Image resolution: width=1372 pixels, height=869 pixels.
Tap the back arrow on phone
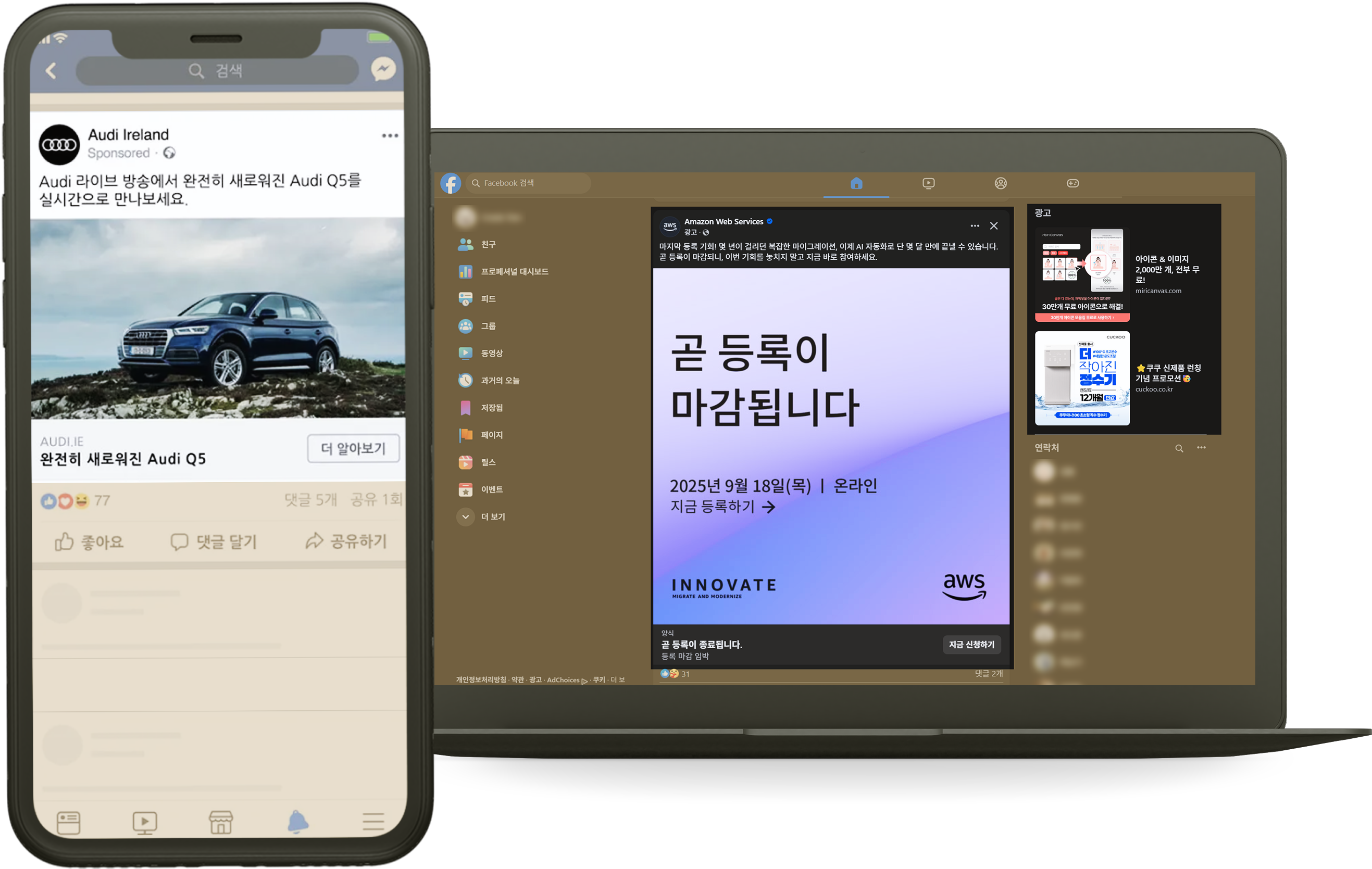[x=51, y=71]
